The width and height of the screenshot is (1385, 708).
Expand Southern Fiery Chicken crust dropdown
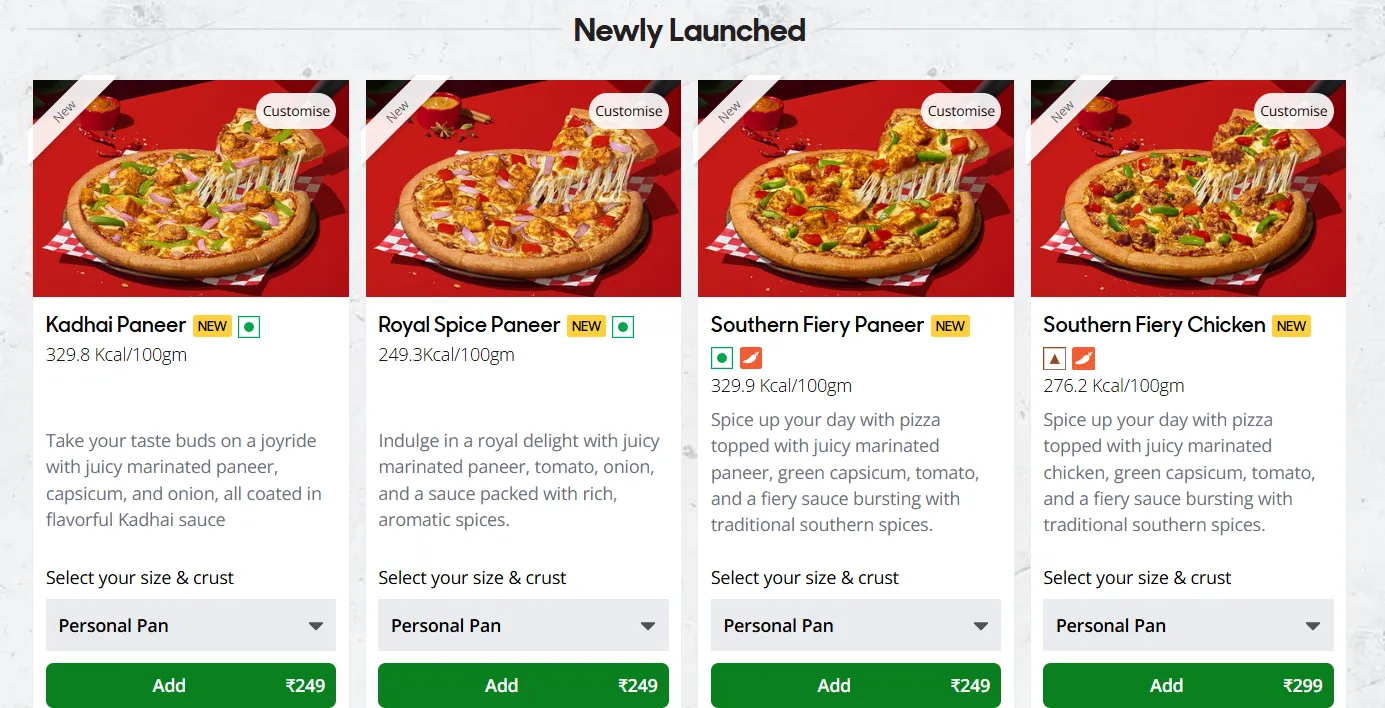1188,626
